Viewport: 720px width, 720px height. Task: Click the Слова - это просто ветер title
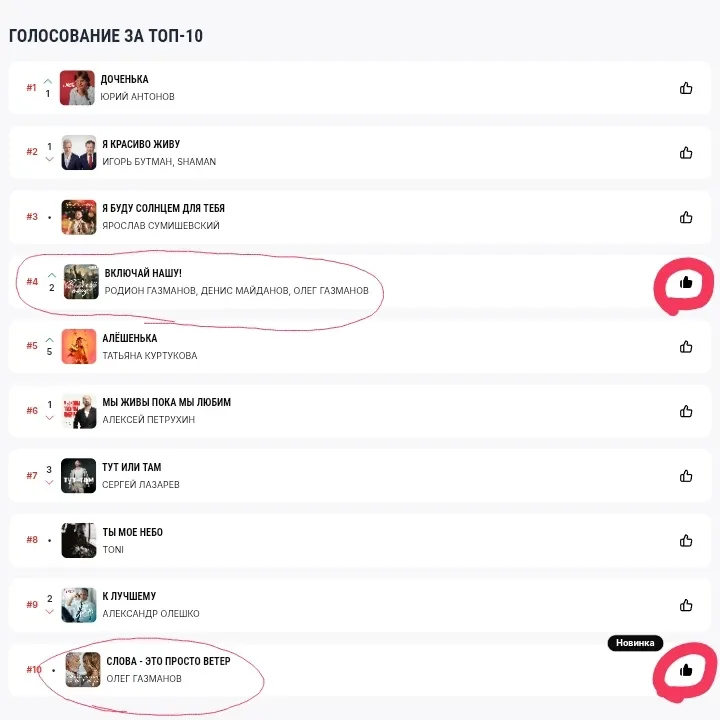pyautogui.click(x=168, y=661)
